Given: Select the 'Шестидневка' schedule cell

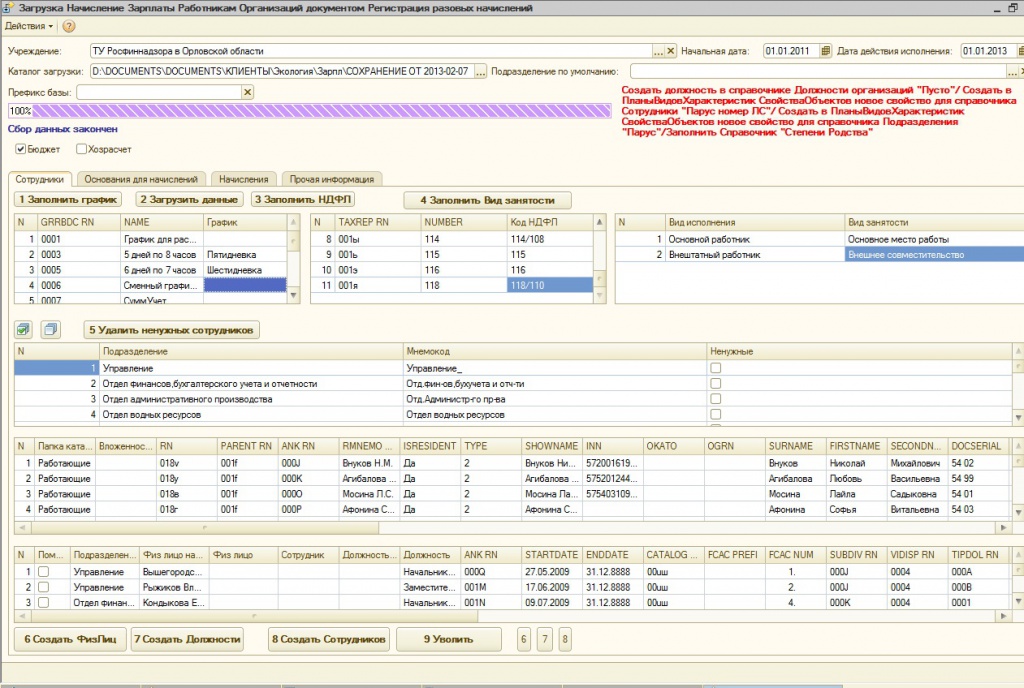Looking at the screenshot, I should (x=245, y=270).
